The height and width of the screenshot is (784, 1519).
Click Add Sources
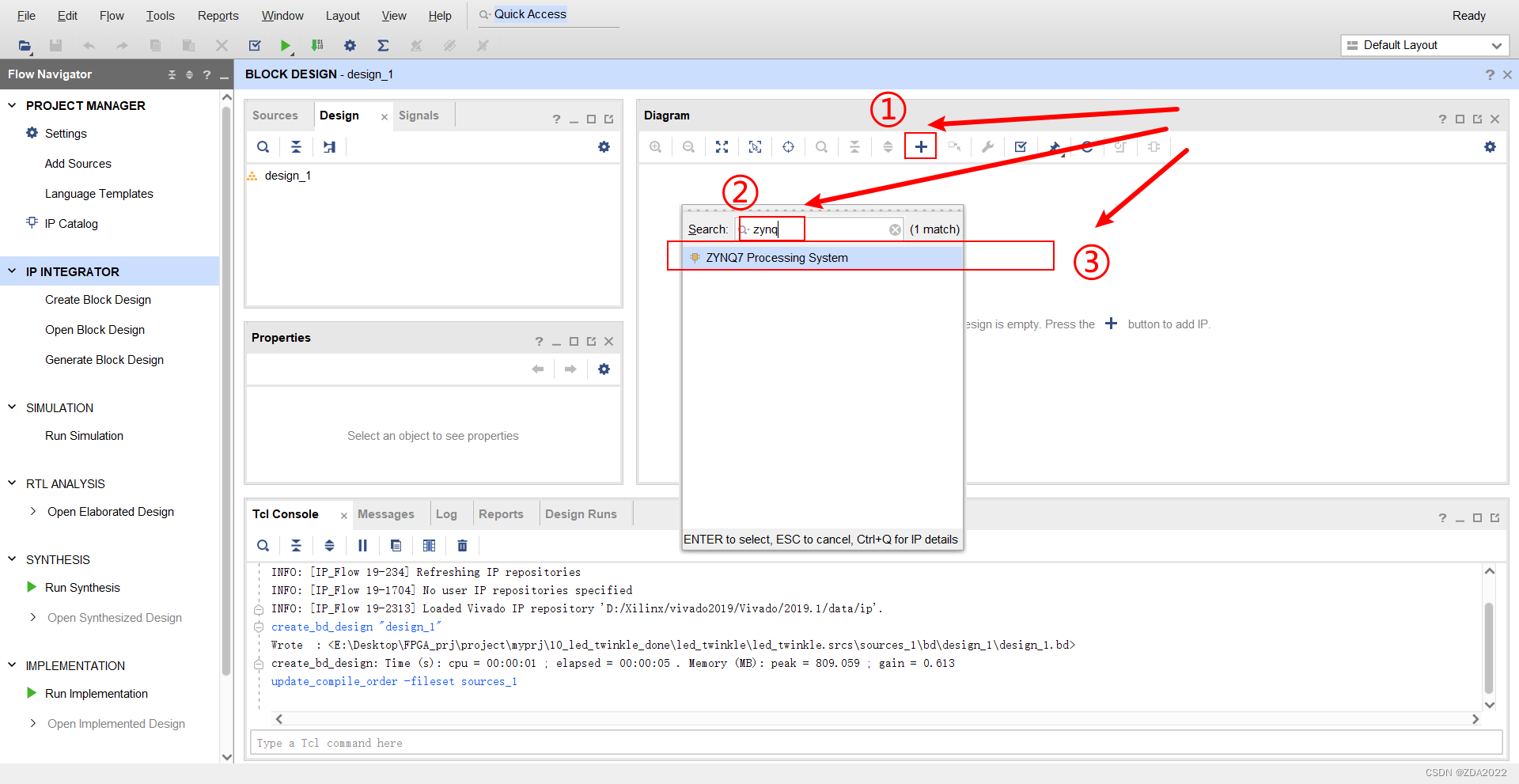(78, 164)
